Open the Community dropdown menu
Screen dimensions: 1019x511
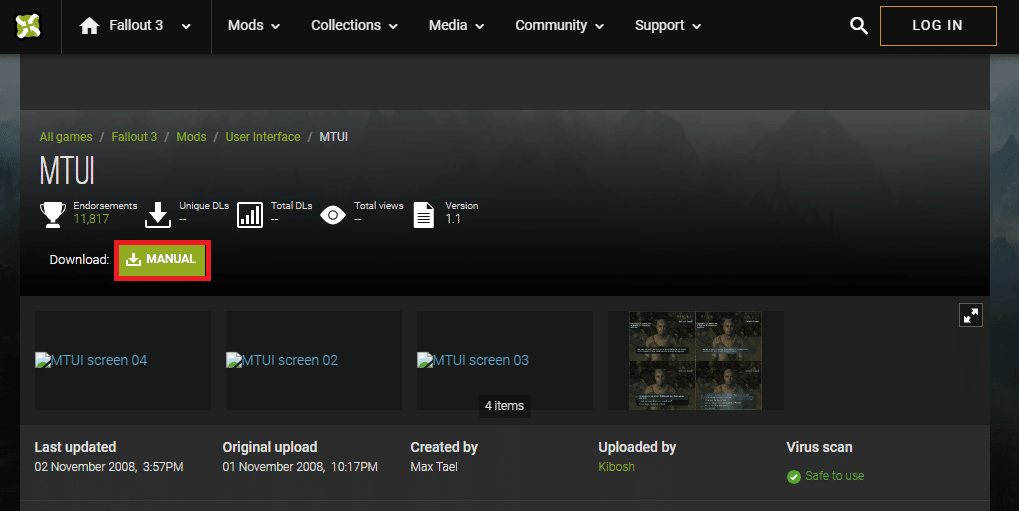[x=560, y=25]
